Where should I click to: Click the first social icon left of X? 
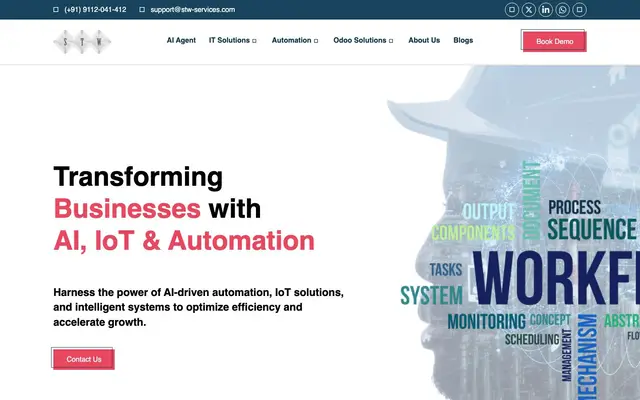click(512, 10)
